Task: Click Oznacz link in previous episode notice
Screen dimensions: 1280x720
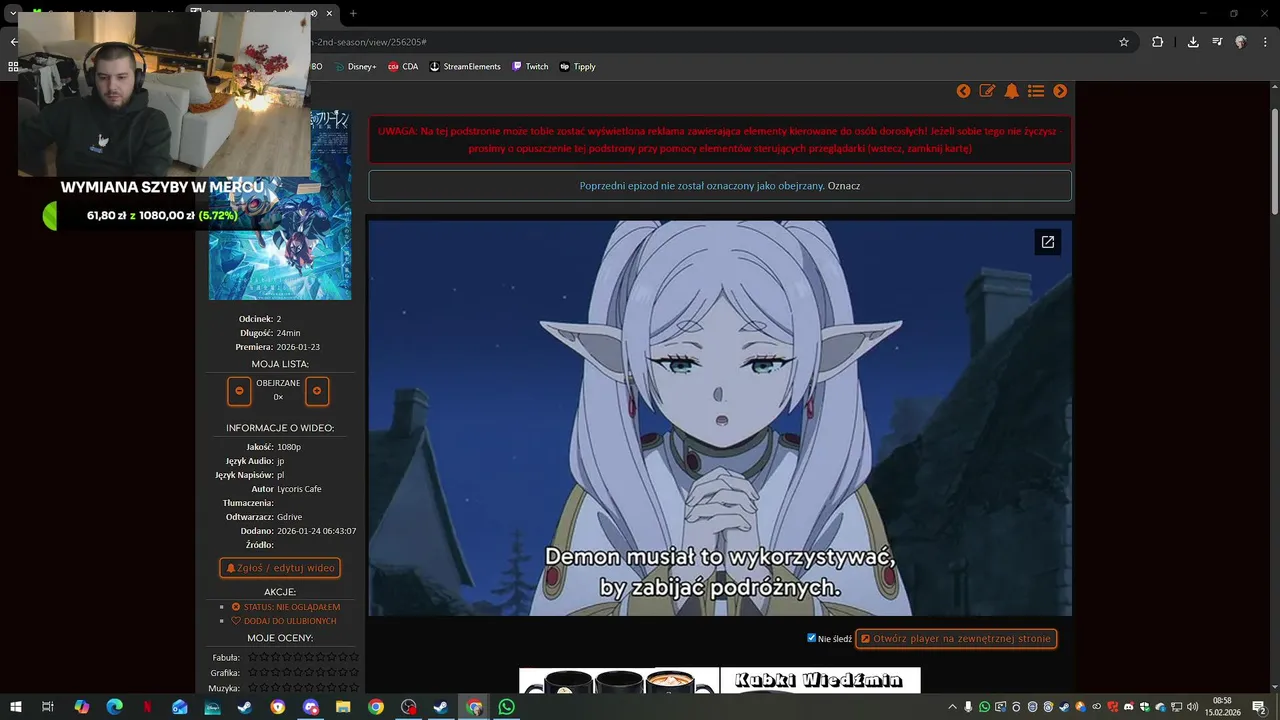Action: (844, 186)
